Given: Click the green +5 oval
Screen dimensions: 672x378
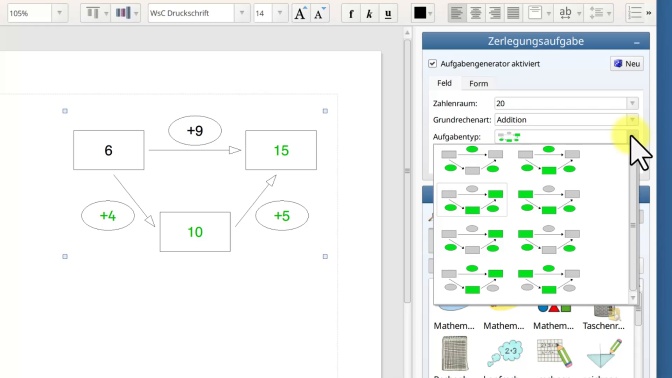Looking at the screenshot, I should 282,216.
